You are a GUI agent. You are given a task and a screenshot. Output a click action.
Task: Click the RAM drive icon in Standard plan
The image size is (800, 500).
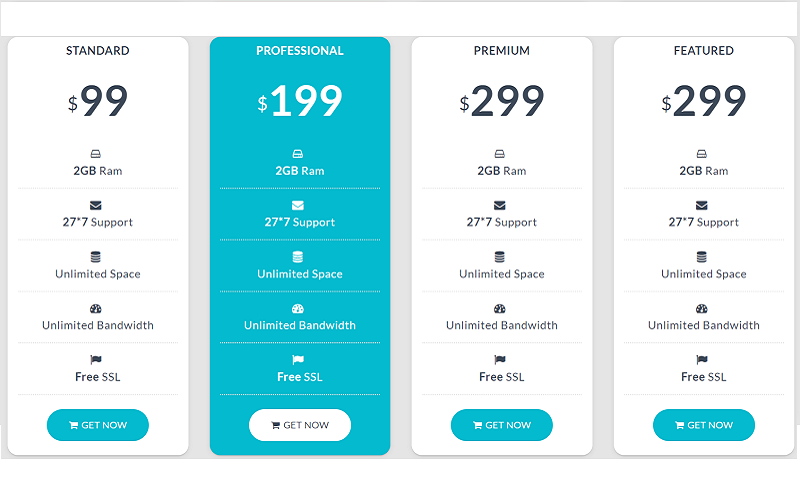pyautogui.click(x=95, y=154)
